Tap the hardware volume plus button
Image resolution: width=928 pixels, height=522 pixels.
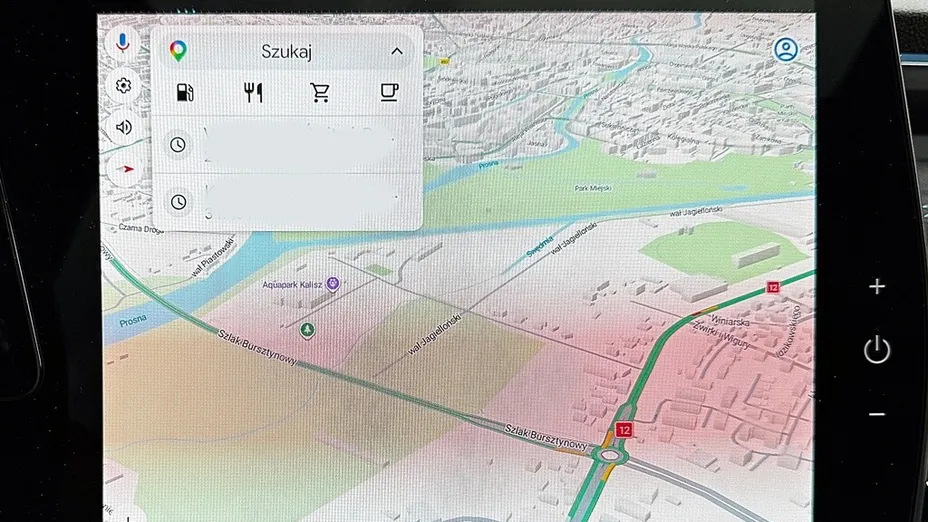[x=877, y=287]
